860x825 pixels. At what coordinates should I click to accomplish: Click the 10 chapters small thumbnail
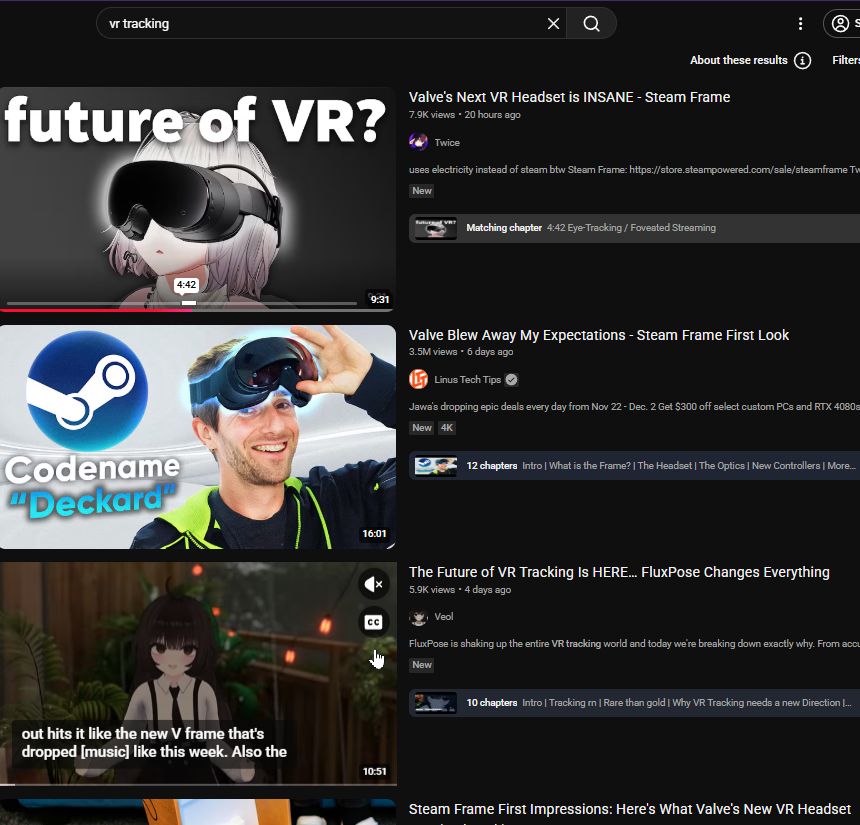[435, 703]
